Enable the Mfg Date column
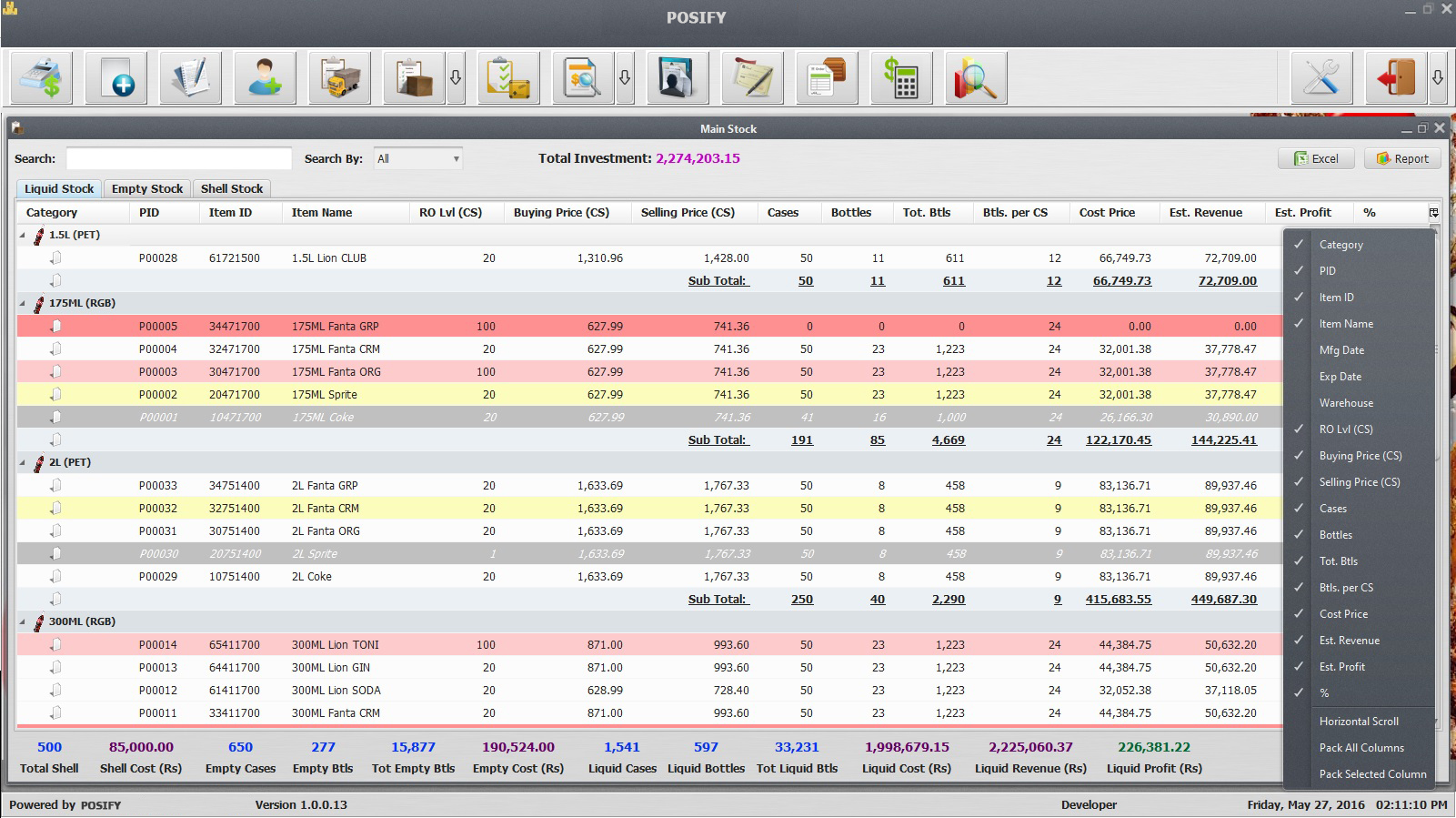Image resolution: width=1456 pixels, height=818 pixels. (1359, 350)
